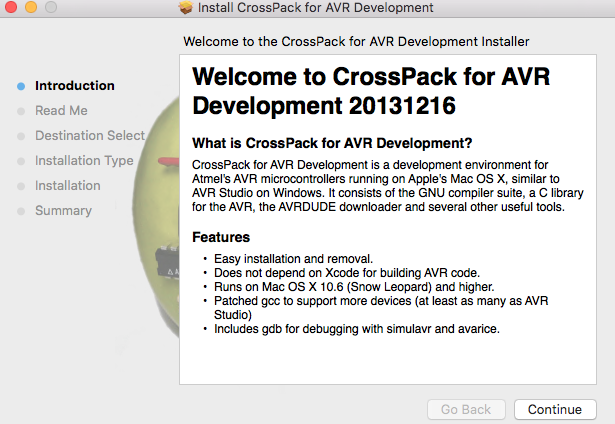Close the installer with red window button
Viewport: 615px width, 424px height.
coord(11,7)
